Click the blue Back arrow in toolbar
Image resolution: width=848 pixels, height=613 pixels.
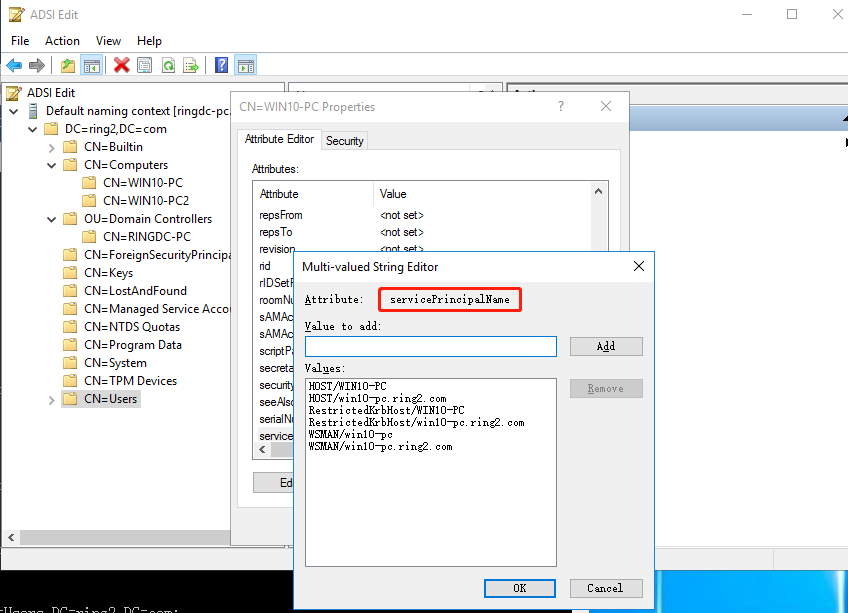click(x=14, y=65)
